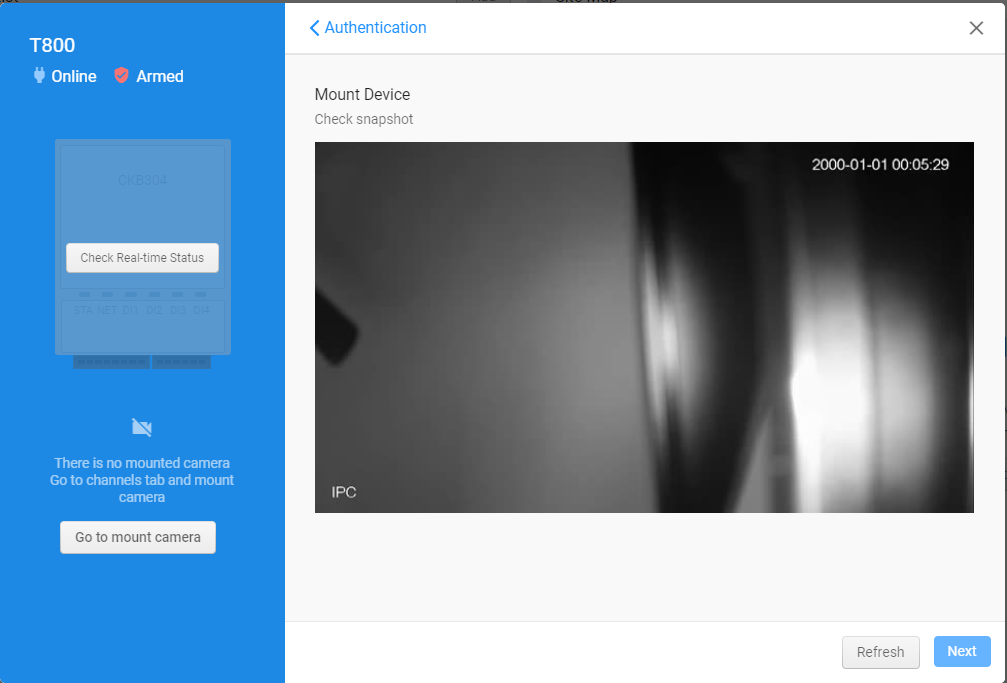
Task: Proceed with the Next button
Action: pyautogui.click(x=961, y=651)
